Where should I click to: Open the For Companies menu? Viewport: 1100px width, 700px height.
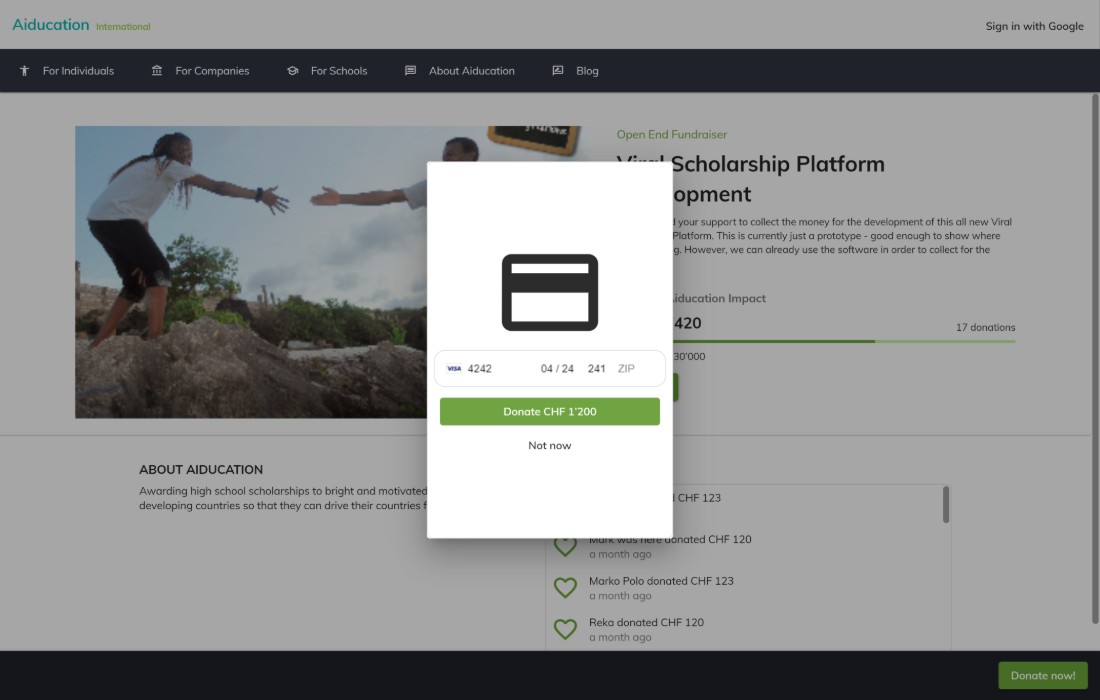(x=212, y=71)
